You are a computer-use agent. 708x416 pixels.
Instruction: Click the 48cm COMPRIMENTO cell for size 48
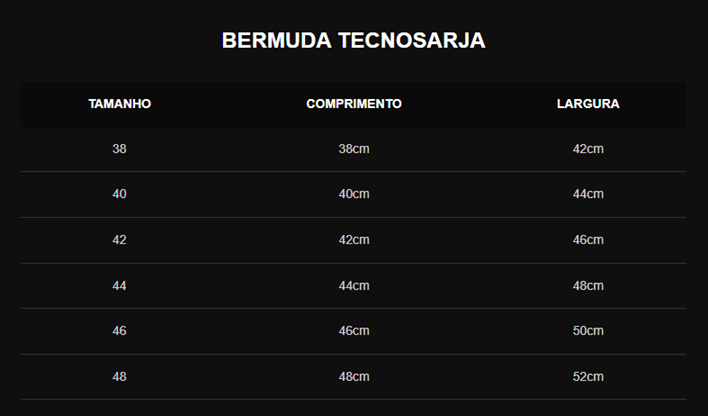354,377
